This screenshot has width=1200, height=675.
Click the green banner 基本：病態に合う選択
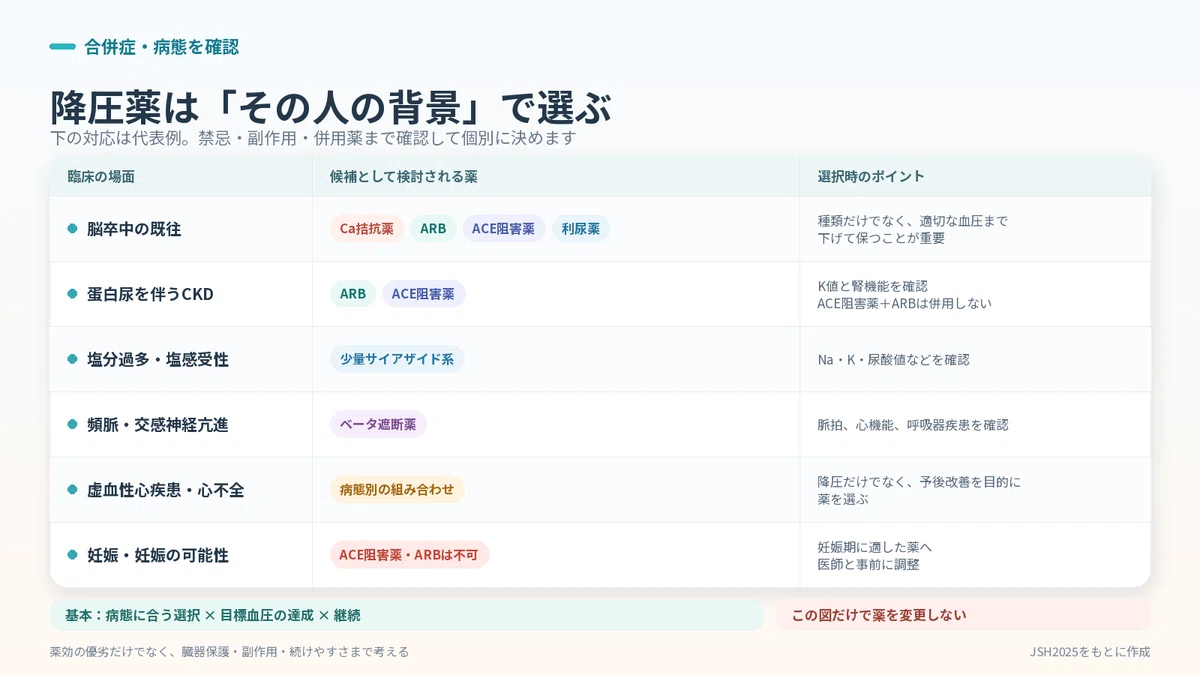pyautogui.click(x=407, y=615)
